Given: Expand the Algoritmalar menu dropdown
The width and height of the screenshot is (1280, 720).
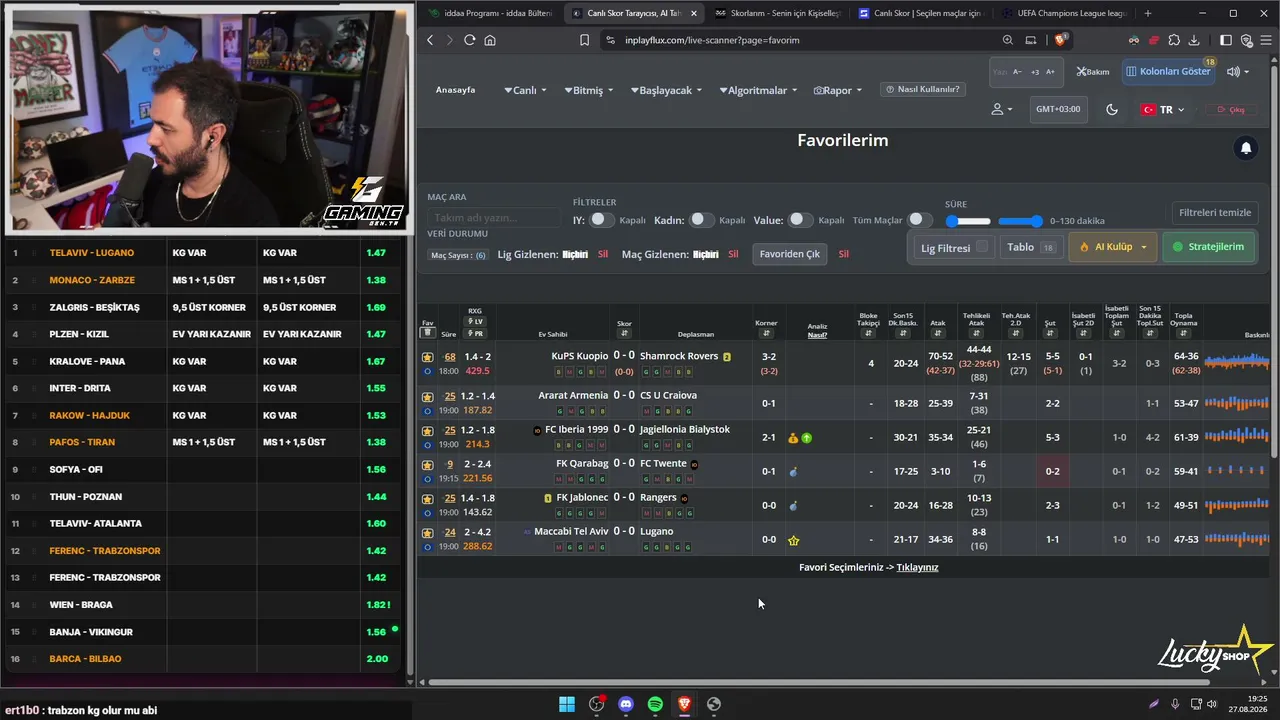Looking at the screenshot, I should tap(759, 90).
